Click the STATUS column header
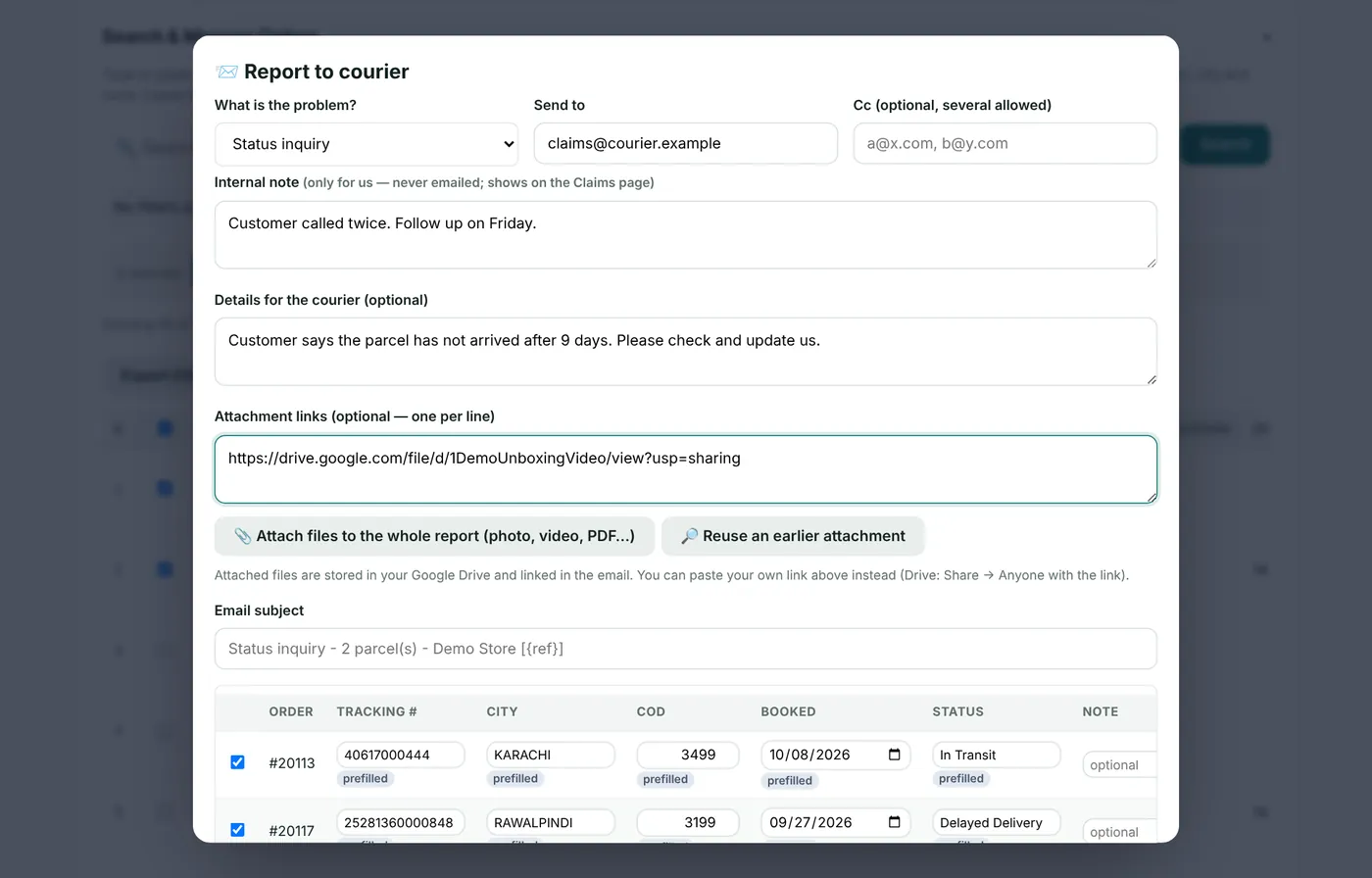 pos(957,711)
